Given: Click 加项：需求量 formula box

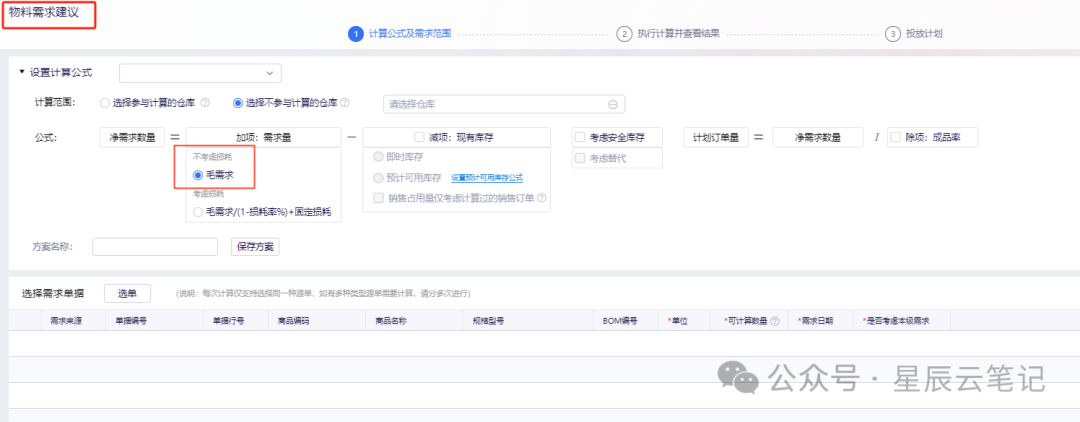Looking at the screenshot, I should 263,137.
